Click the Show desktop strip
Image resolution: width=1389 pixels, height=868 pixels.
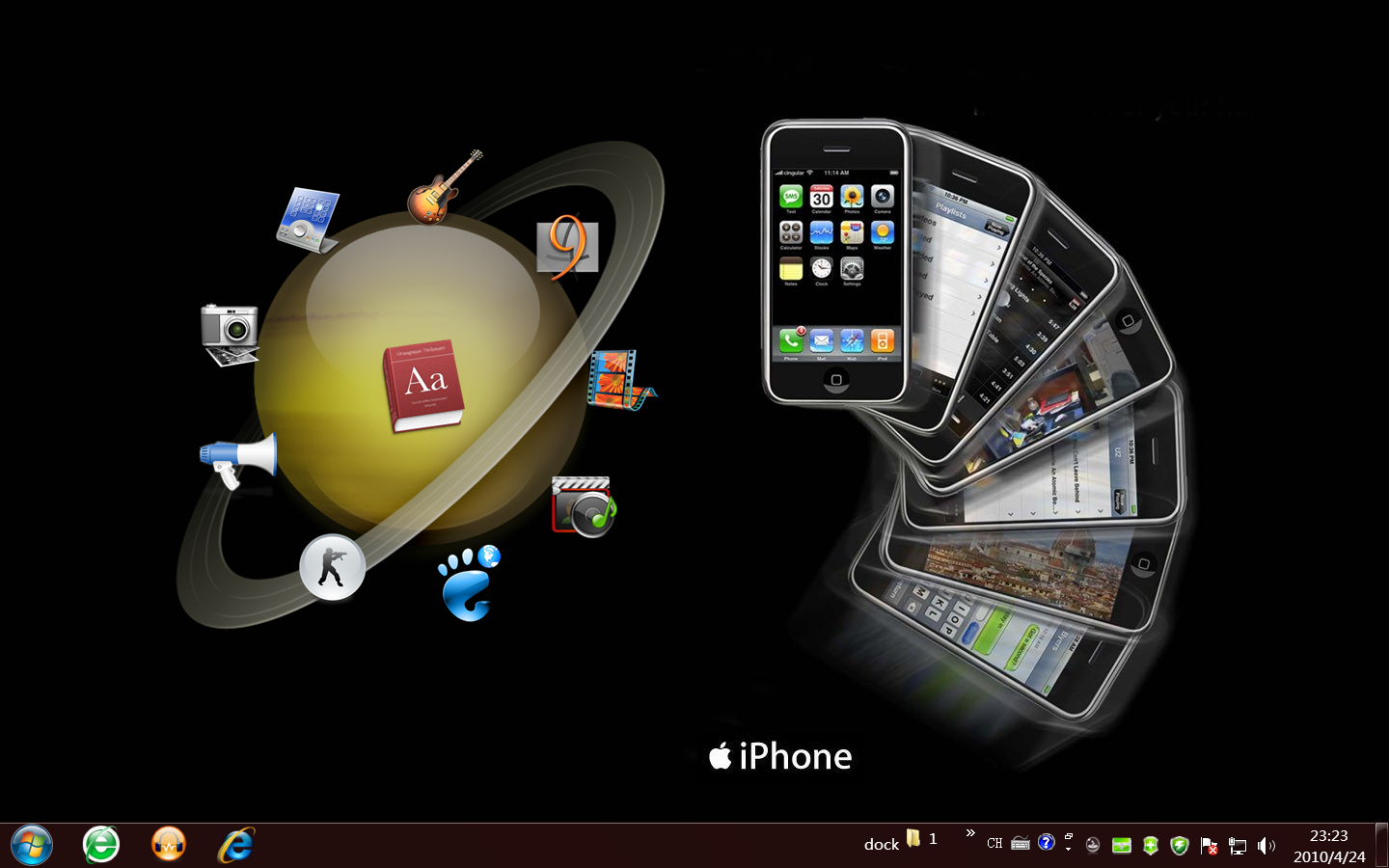pyautogui.click(x=1381, y=846)
